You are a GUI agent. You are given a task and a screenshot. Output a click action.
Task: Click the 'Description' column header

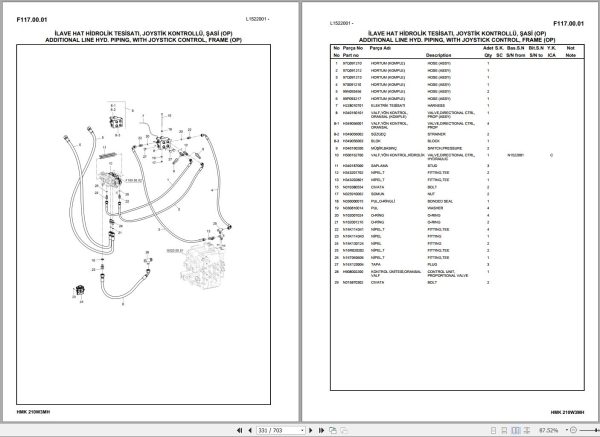(x=439, y=55)
